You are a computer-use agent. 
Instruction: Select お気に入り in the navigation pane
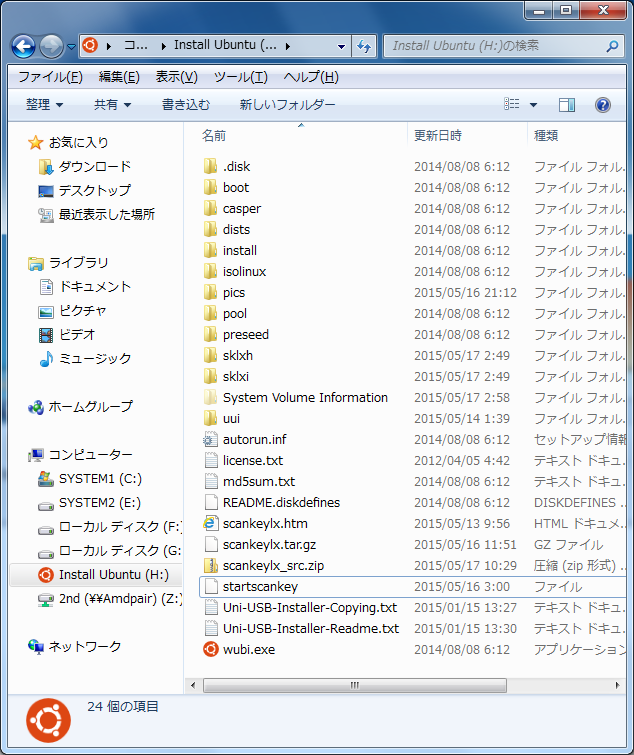click(78, 143)
